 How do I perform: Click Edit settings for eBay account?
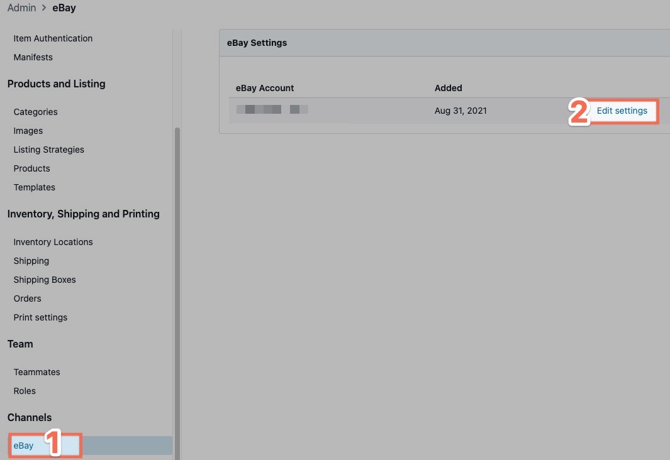click(621, 111)
